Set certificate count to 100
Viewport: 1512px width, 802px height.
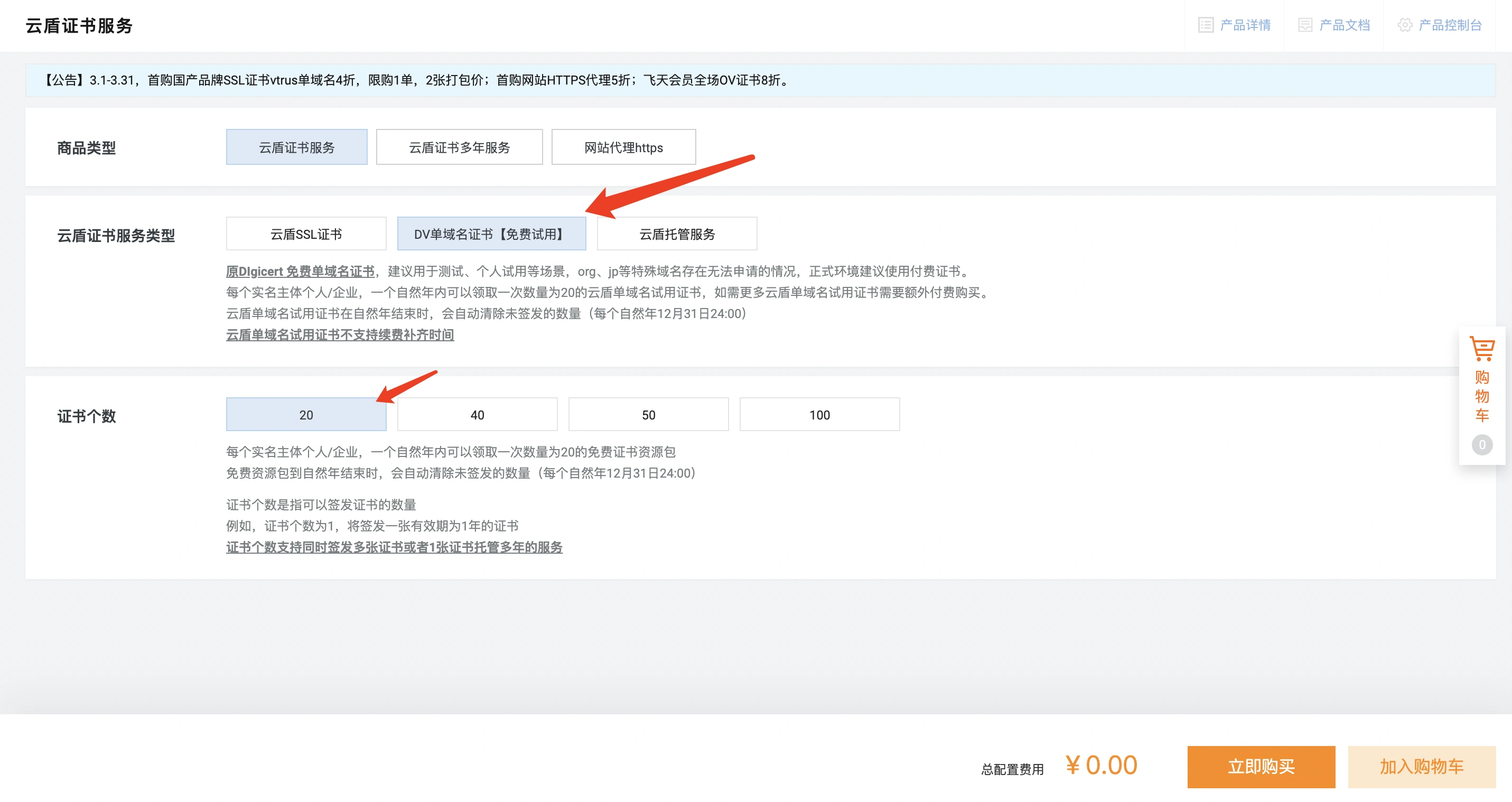coord(819,415)
